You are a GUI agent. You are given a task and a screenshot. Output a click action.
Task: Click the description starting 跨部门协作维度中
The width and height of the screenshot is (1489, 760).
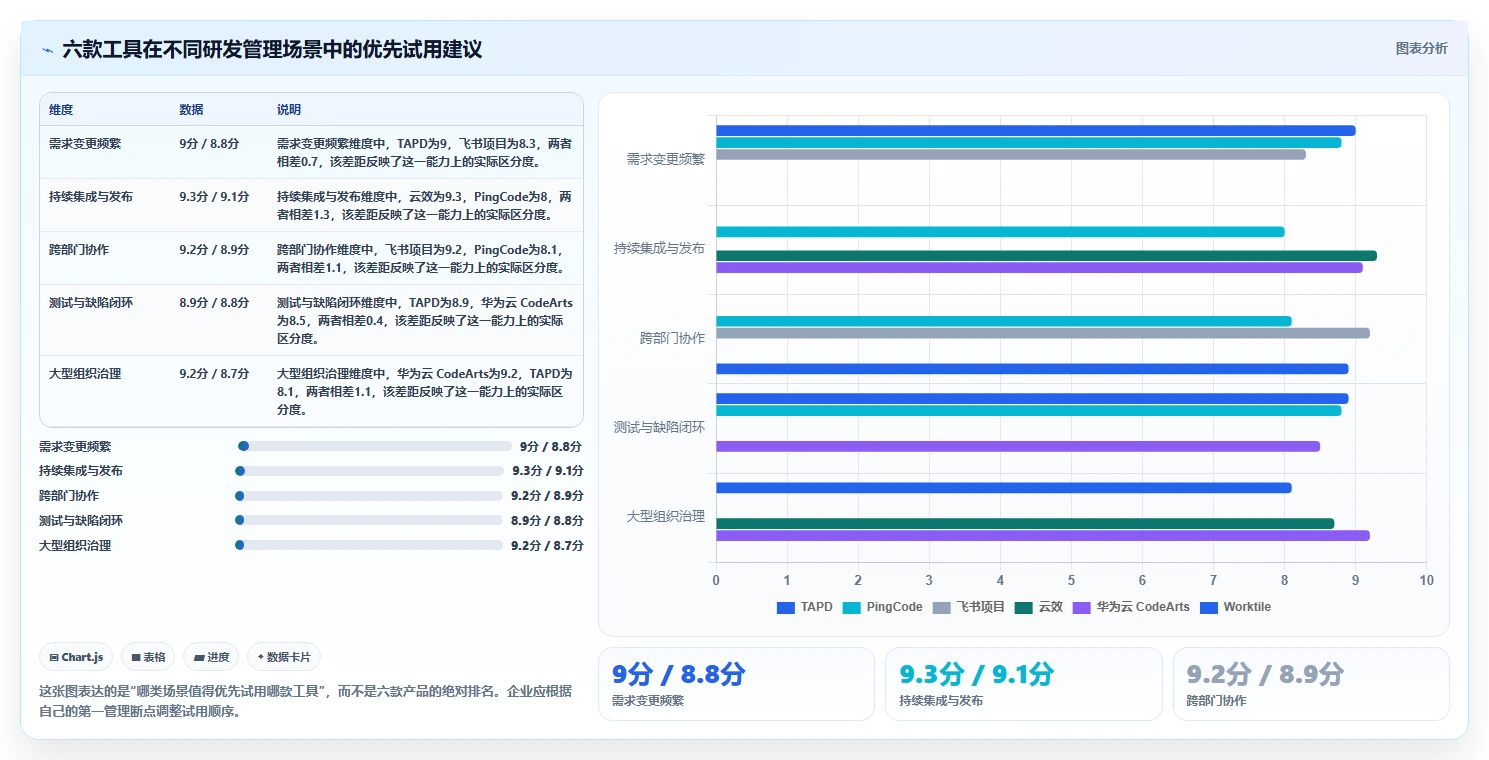[x=424, y=259]
